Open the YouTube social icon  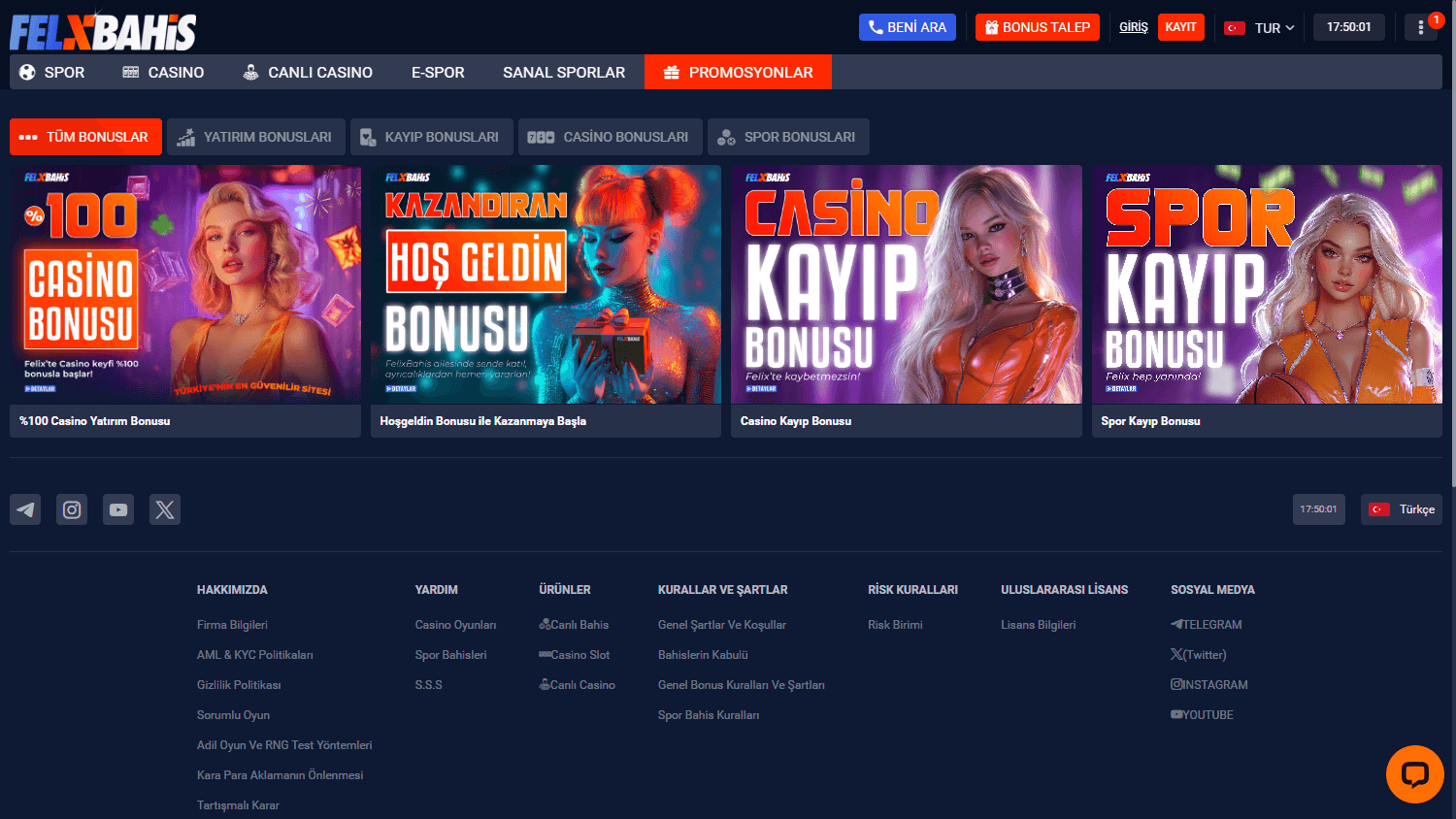coord(118,509)
